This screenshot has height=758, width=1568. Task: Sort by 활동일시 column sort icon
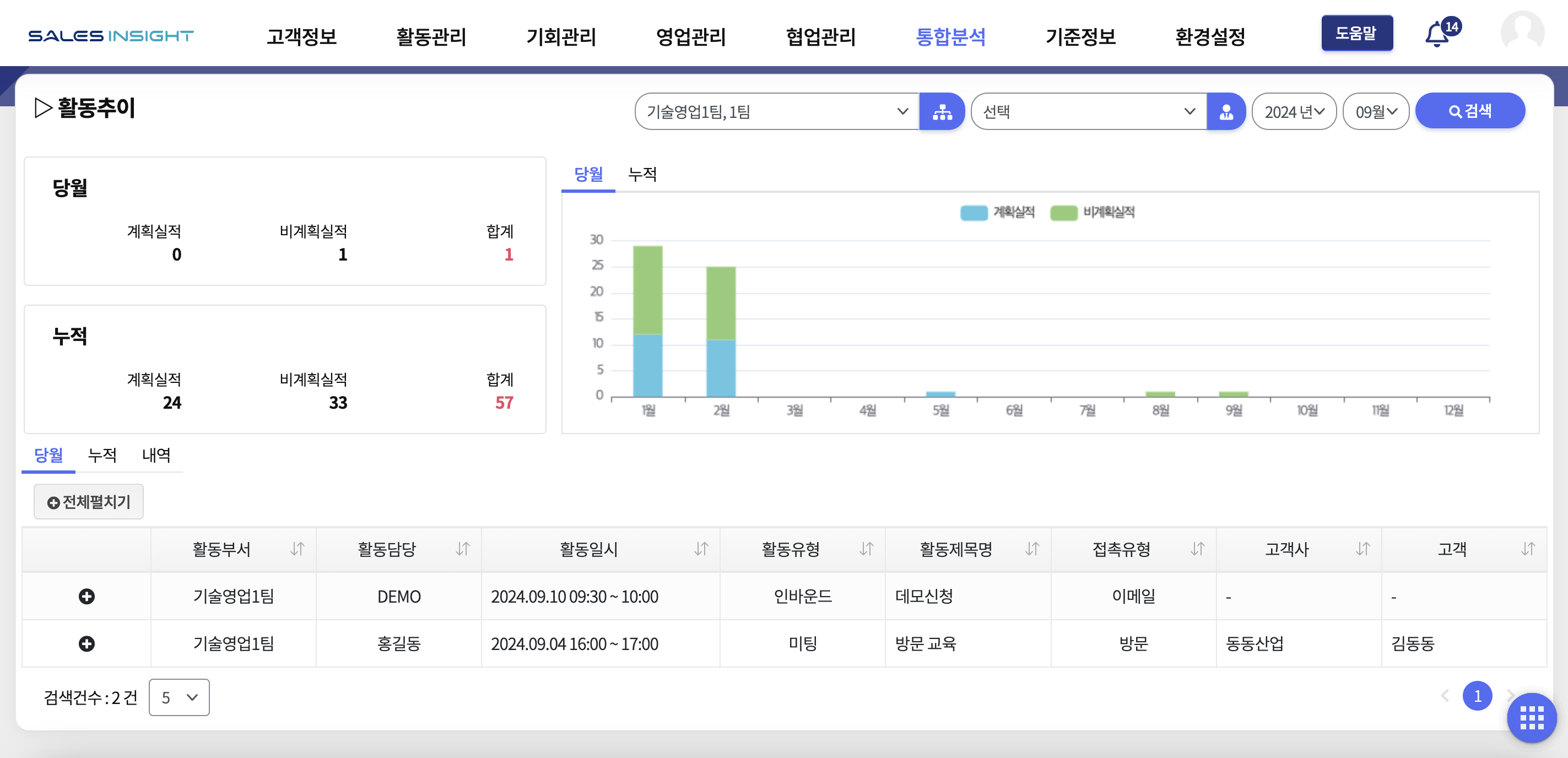701,549
